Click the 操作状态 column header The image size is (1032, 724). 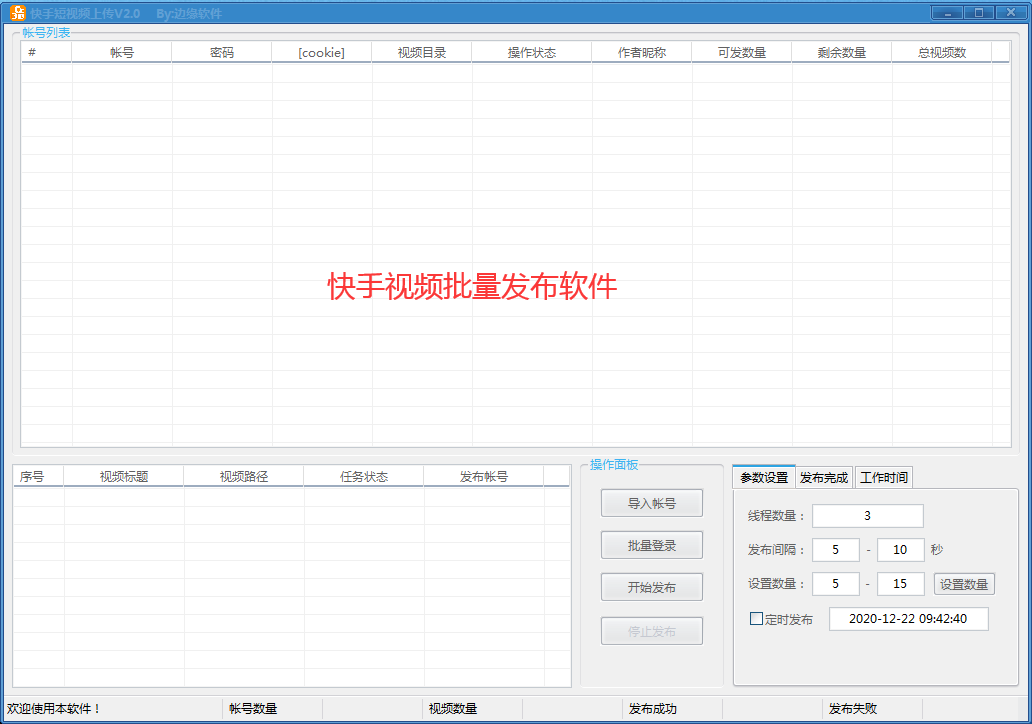coord(532,53)
